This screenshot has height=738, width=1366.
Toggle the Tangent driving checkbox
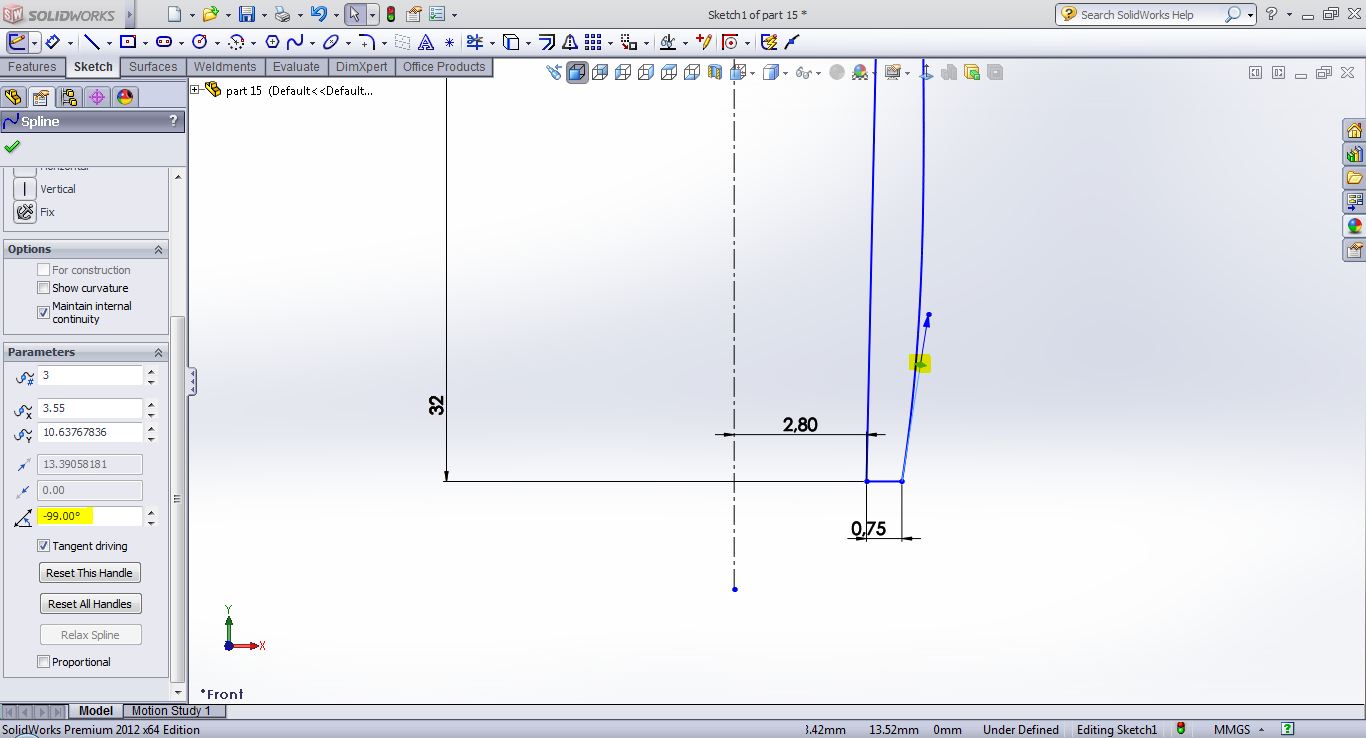click(x=43, y=546)
